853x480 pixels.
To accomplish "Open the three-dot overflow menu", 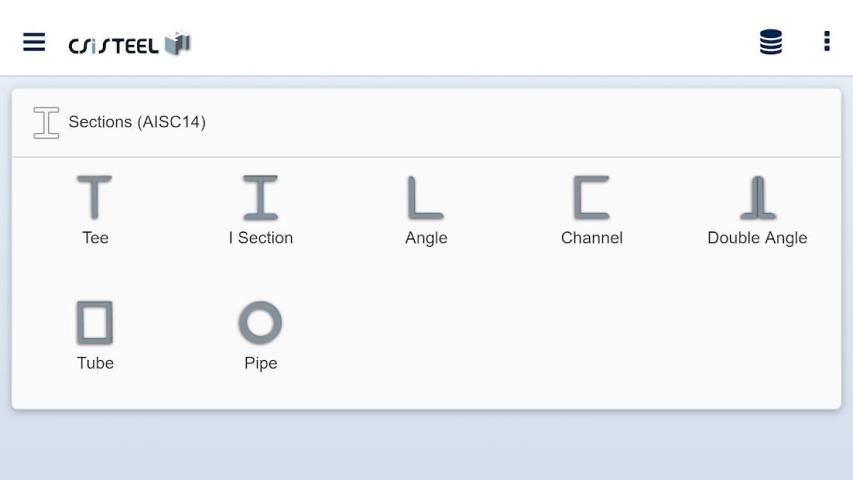I will [826, 41].
